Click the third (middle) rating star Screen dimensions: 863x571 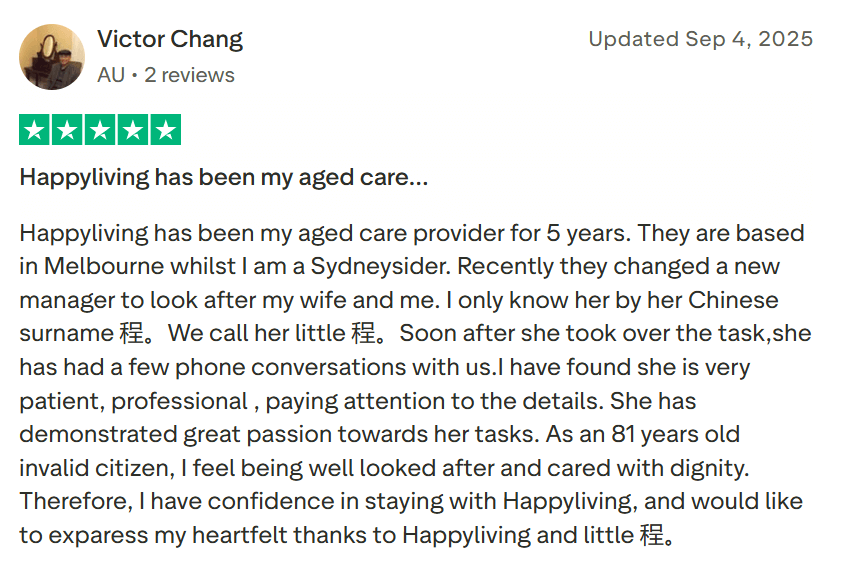click(x=100, y=130)
